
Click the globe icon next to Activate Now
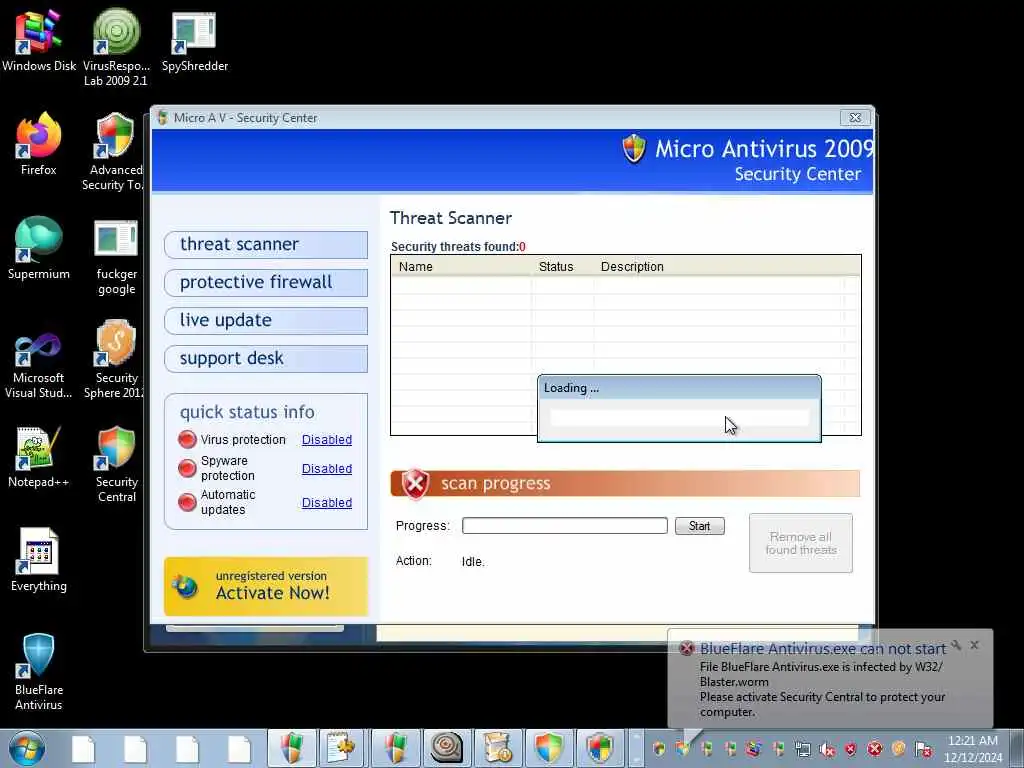[185, 587]
